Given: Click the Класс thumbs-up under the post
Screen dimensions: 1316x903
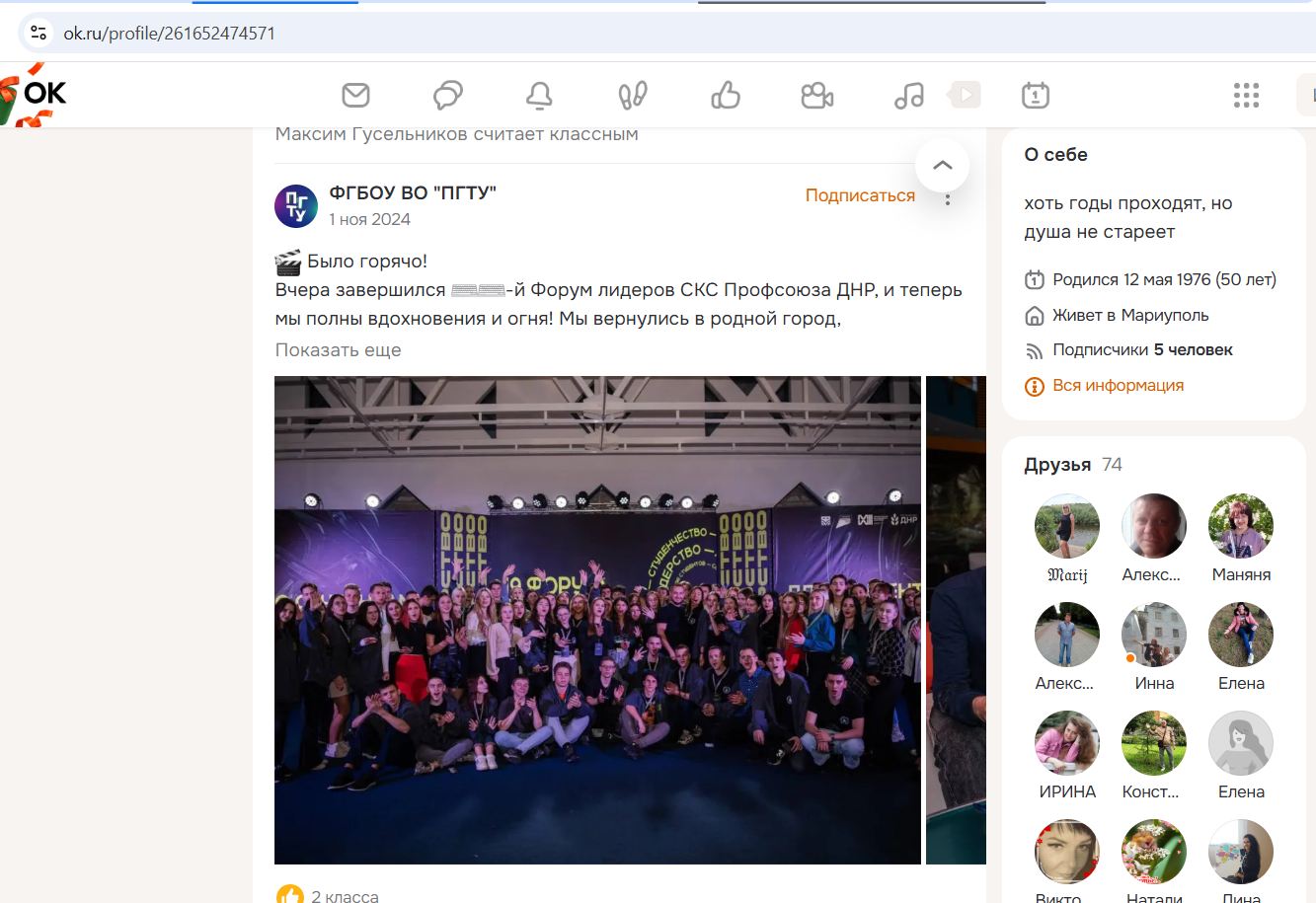Looking at the screenshot, I should click(290, 895).
